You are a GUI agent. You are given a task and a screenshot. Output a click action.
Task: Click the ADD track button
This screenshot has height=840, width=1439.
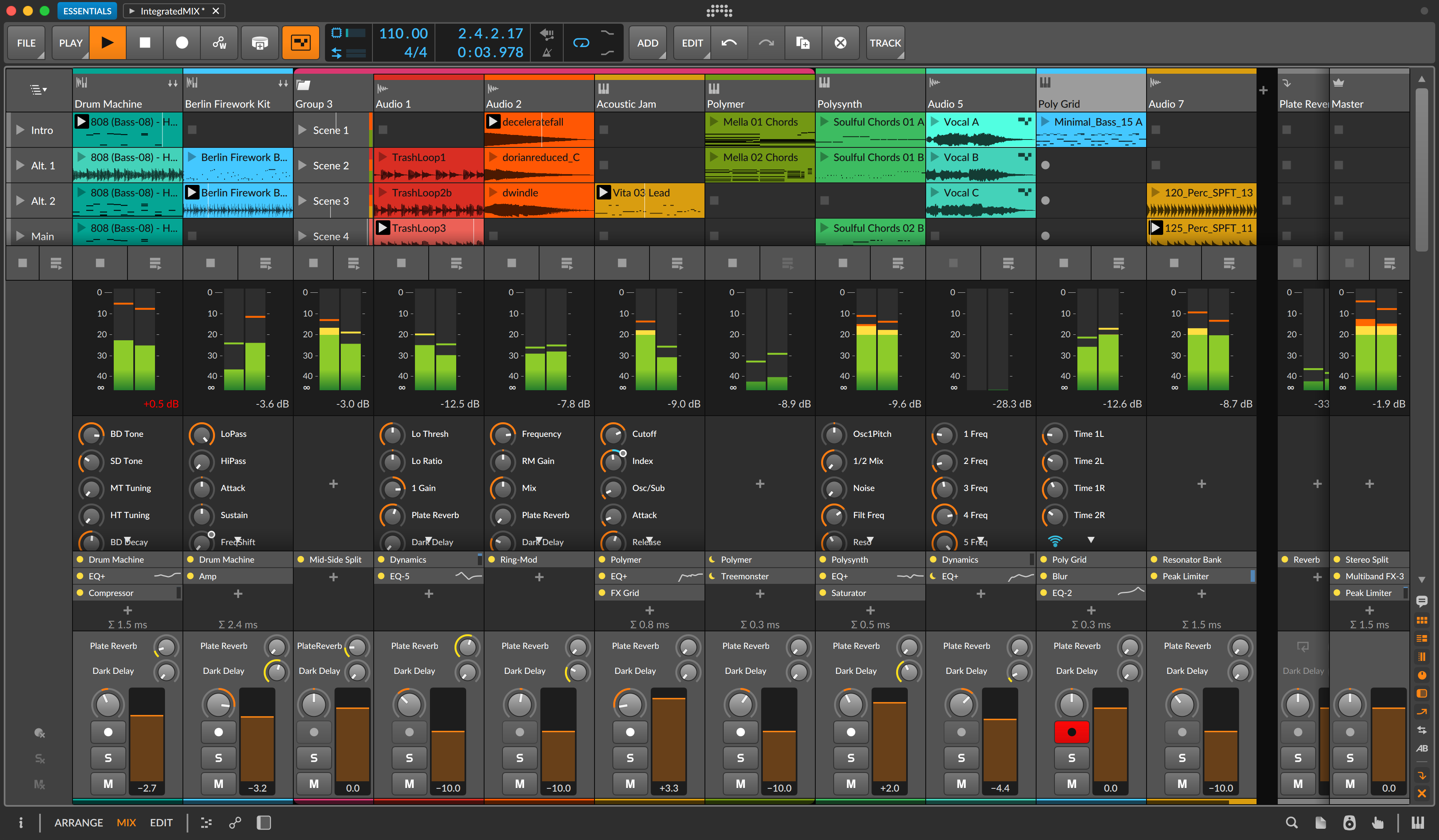(647, 43)
